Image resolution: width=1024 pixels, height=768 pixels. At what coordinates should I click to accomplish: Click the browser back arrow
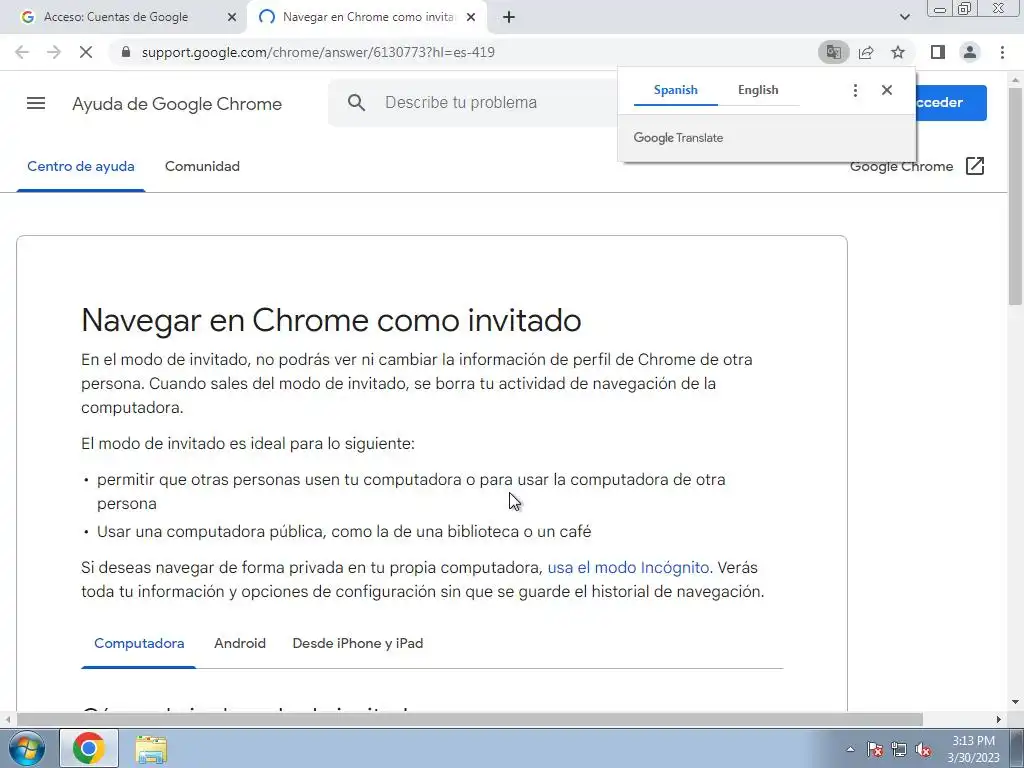[22, 52]
